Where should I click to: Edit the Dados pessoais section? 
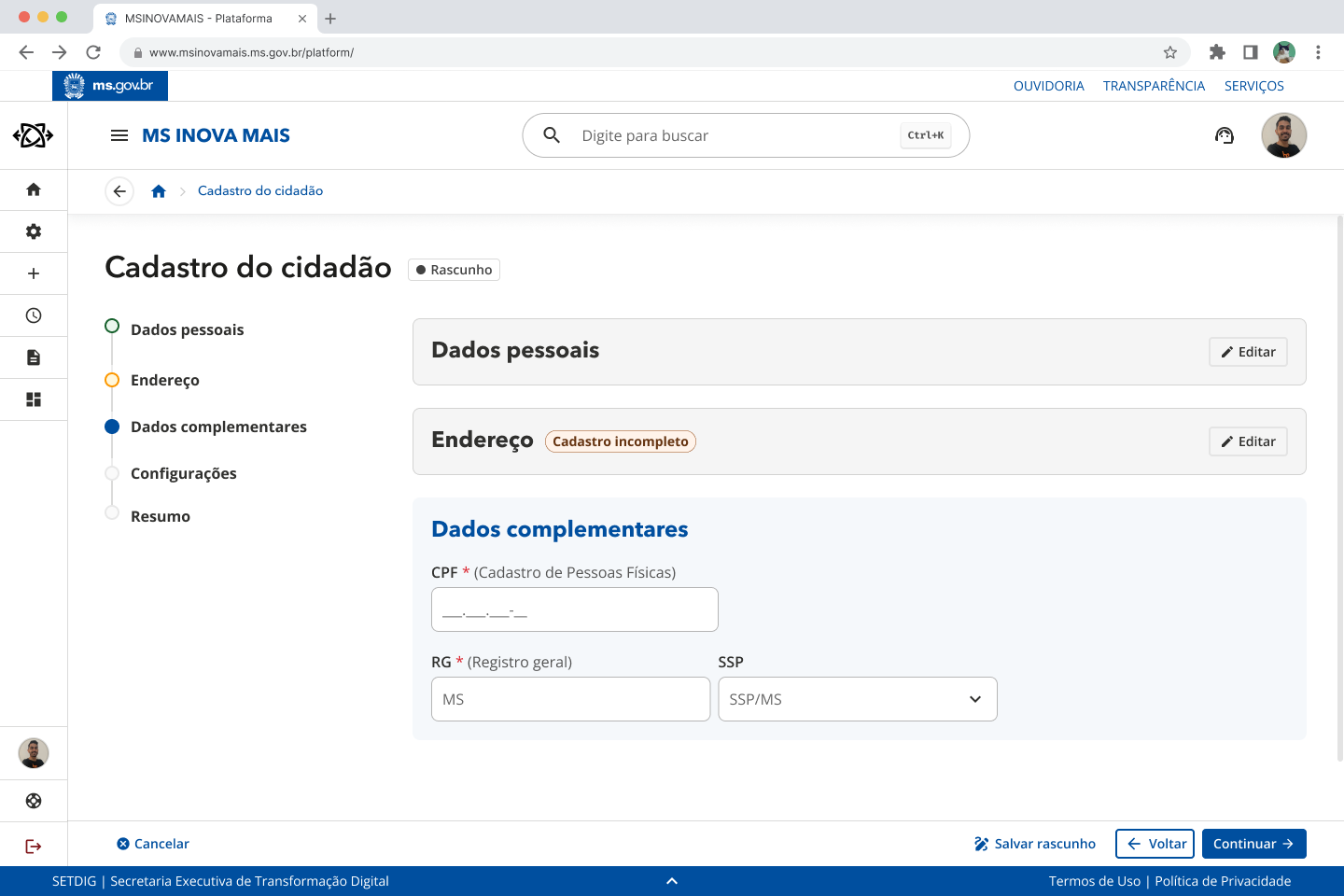point(1248,352)
